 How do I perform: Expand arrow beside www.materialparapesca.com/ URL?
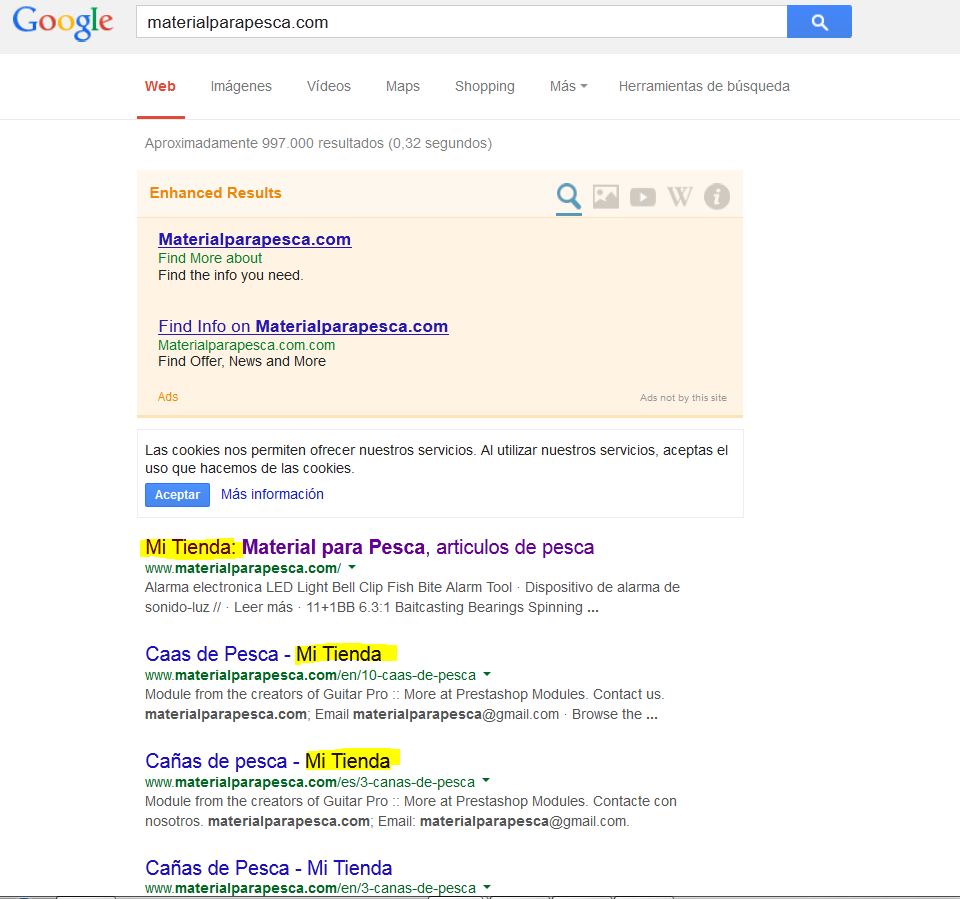coord(352,568)
